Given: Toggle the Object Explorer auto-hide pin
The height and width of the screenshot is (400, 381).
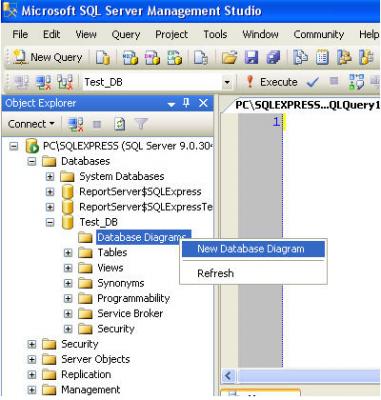Looking at the screenshot, I should (186, 103).
